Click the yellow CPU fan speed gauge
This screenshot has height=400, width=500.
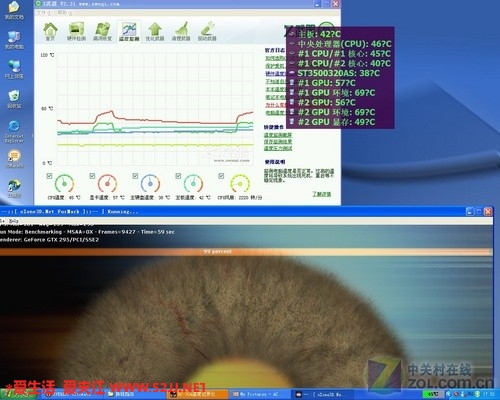point(240,183)
